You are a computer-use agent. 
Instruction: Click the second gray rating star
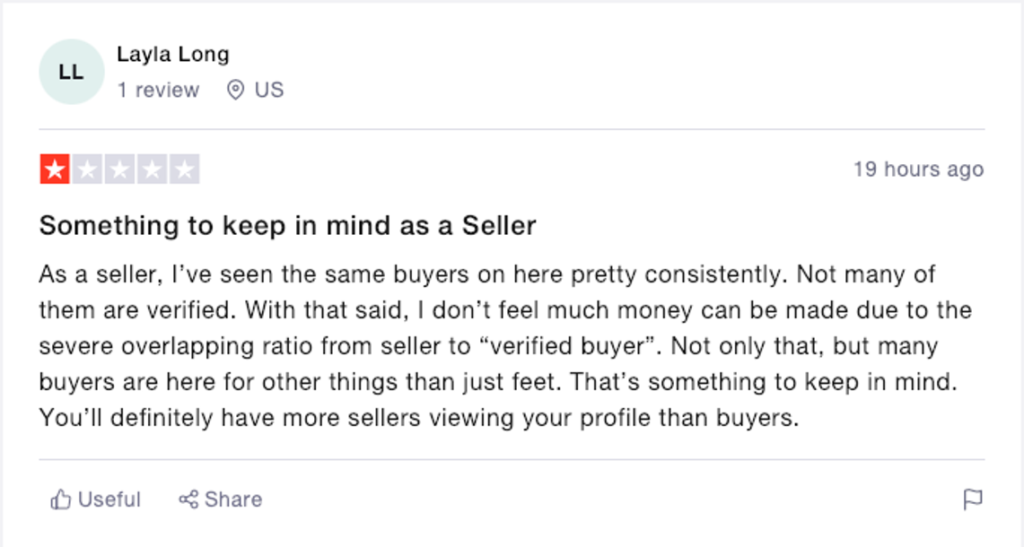tap(87, 170)
